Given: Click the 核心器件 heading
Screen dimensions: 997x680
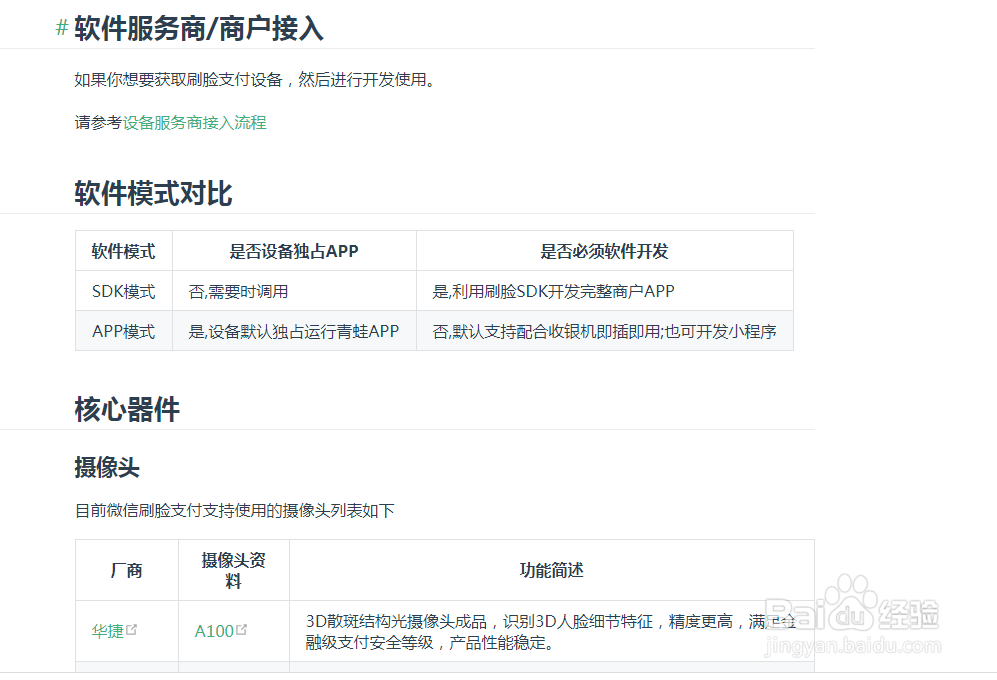Looking at the screenshot, I should (127, 409).
